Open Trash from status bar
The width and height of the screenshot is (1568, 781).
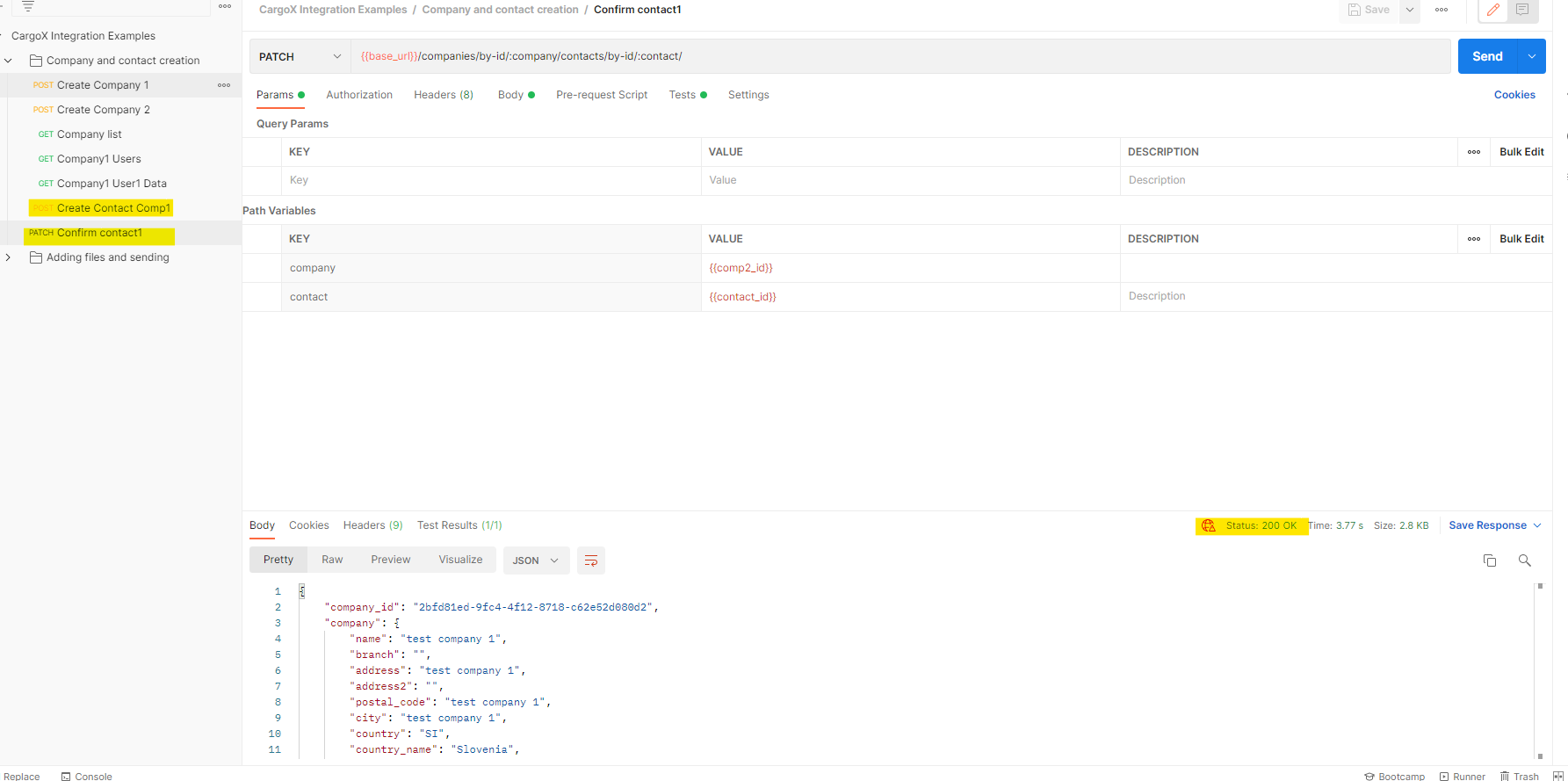[1520, 777]
